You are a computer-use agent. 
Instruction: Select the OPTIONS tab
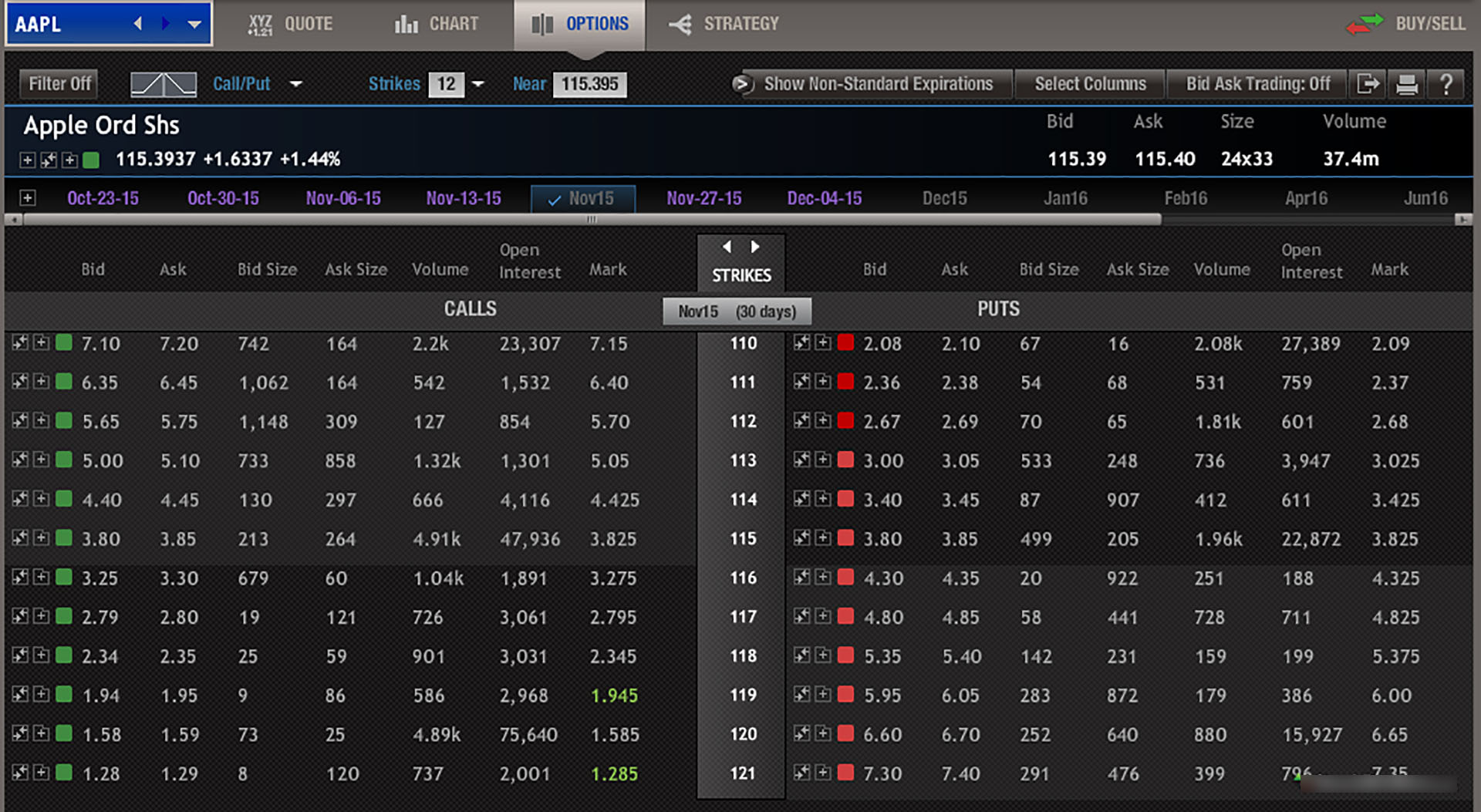click(580, 24)
